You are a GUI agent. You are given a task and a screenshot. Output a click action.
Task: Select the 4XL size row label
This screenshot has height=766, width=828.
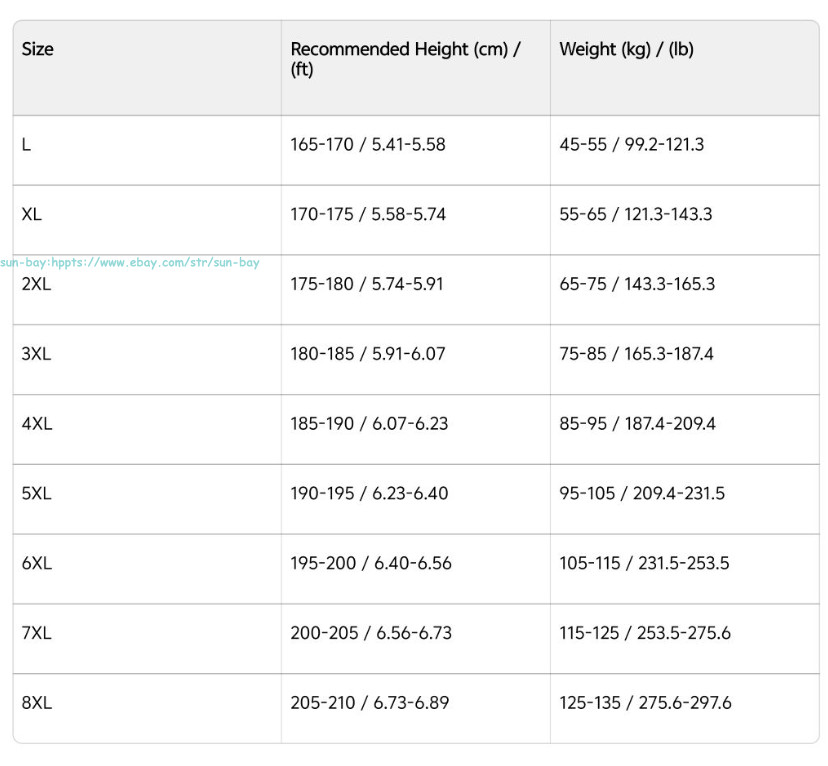(37, 423)
